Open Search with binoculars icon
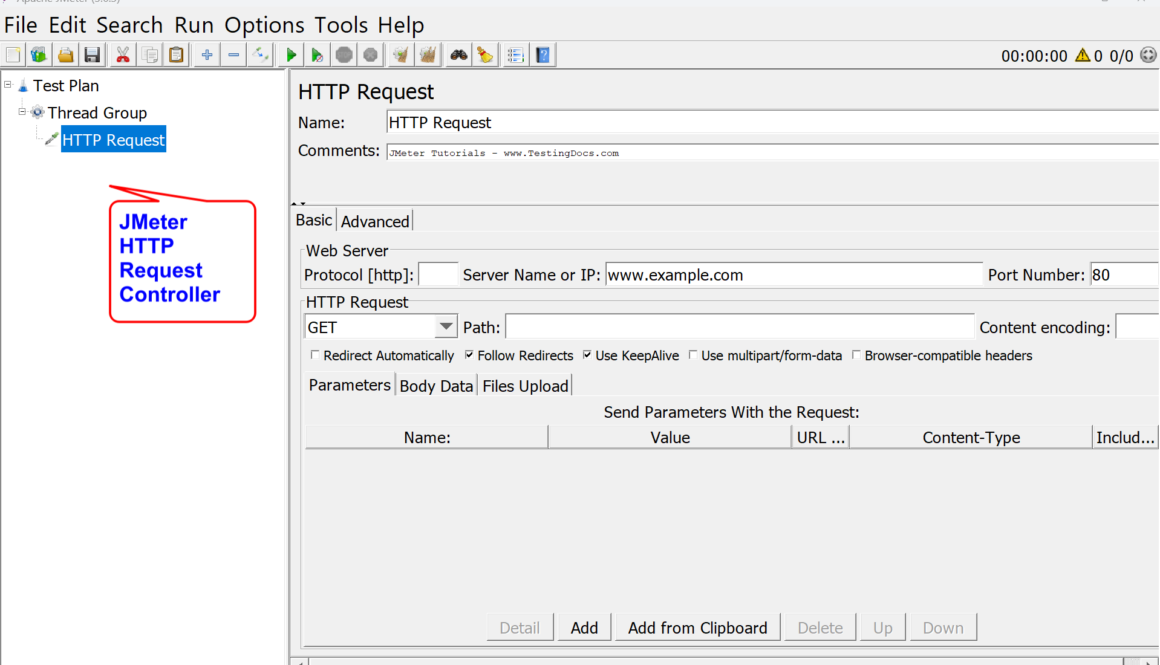 tap(459, 55)
